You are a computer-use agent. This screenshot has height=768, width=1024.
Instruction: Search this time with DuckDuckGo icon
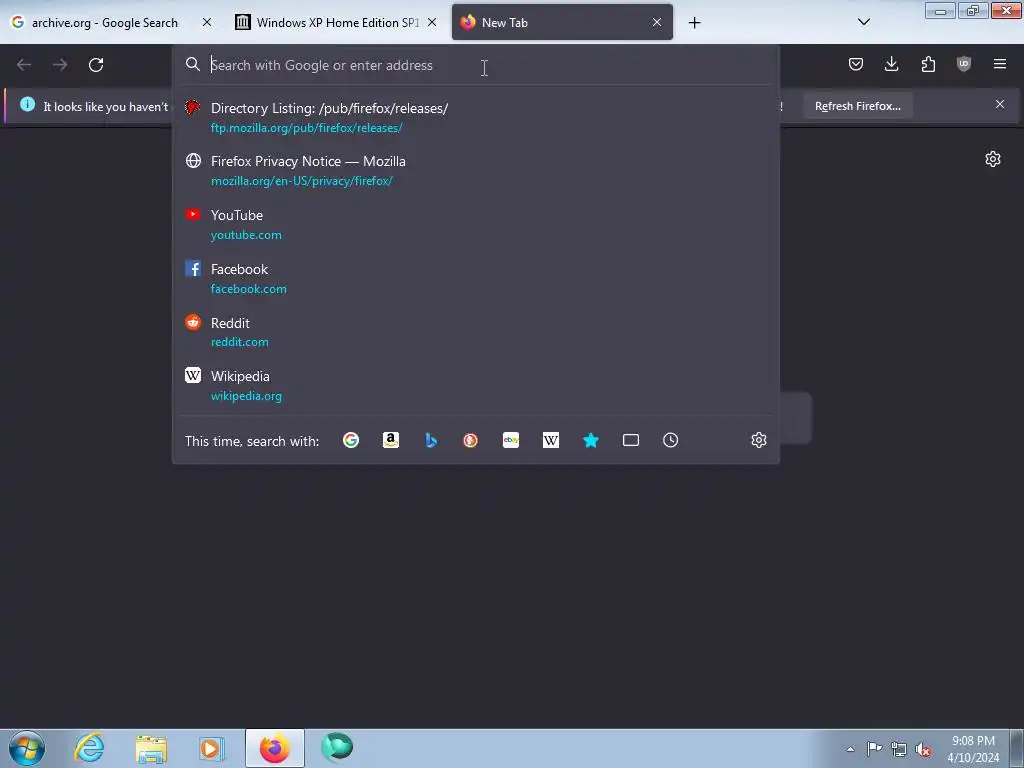pyautogui.click(x=470, y=440)
